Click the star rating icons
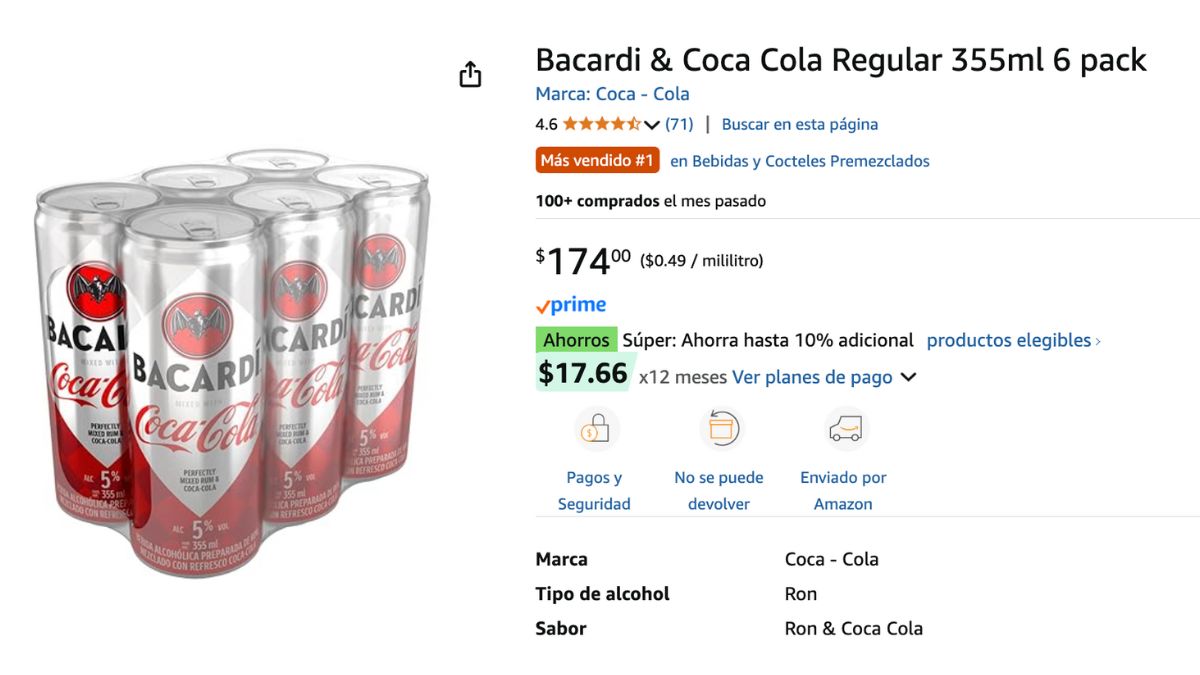This screenshot has width=1200, height=675. pos(601,124)
